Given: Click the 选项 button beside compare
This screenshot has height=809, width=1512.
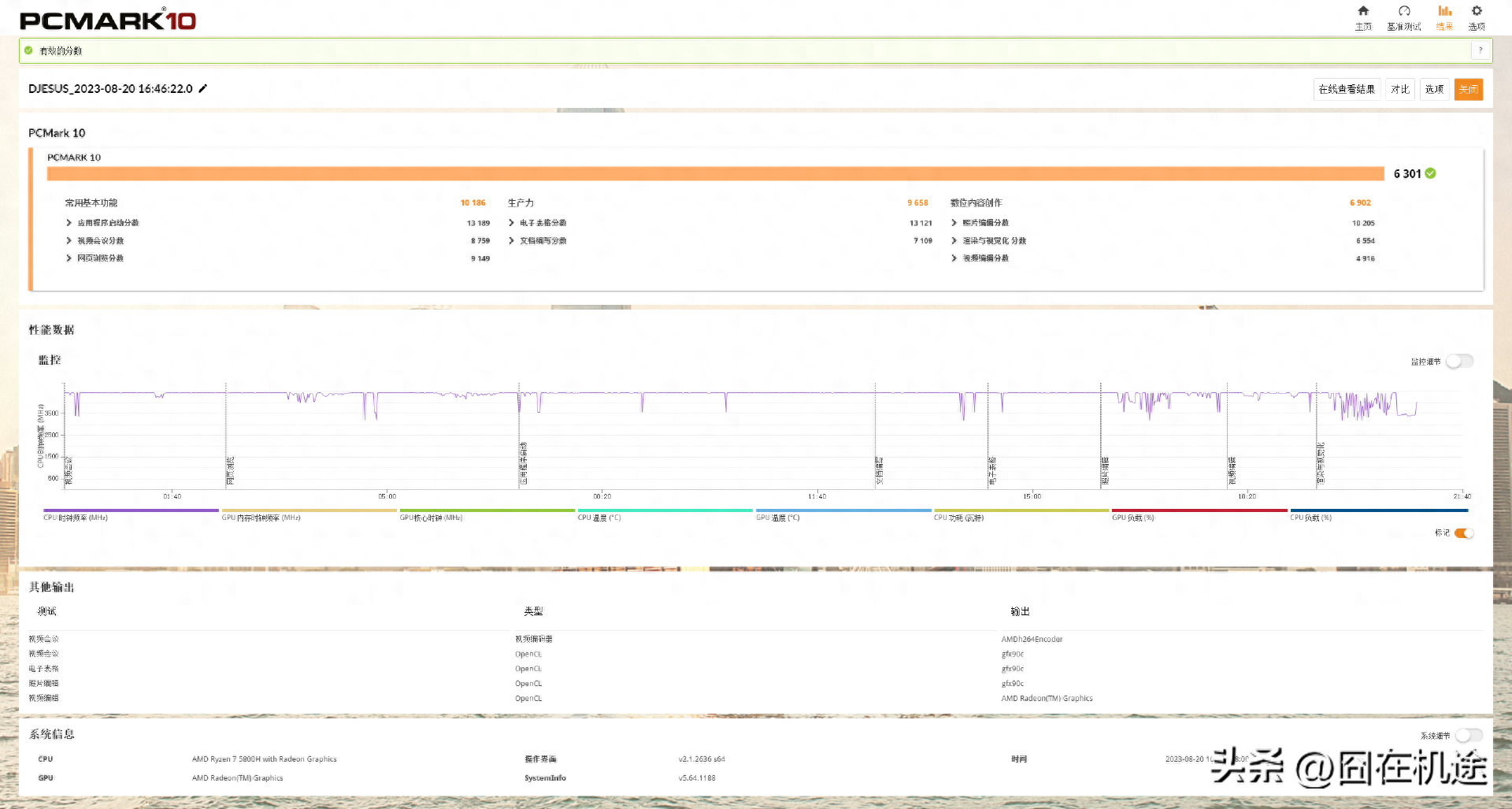Looking at the screenshot, I should tap(1435, 89).
